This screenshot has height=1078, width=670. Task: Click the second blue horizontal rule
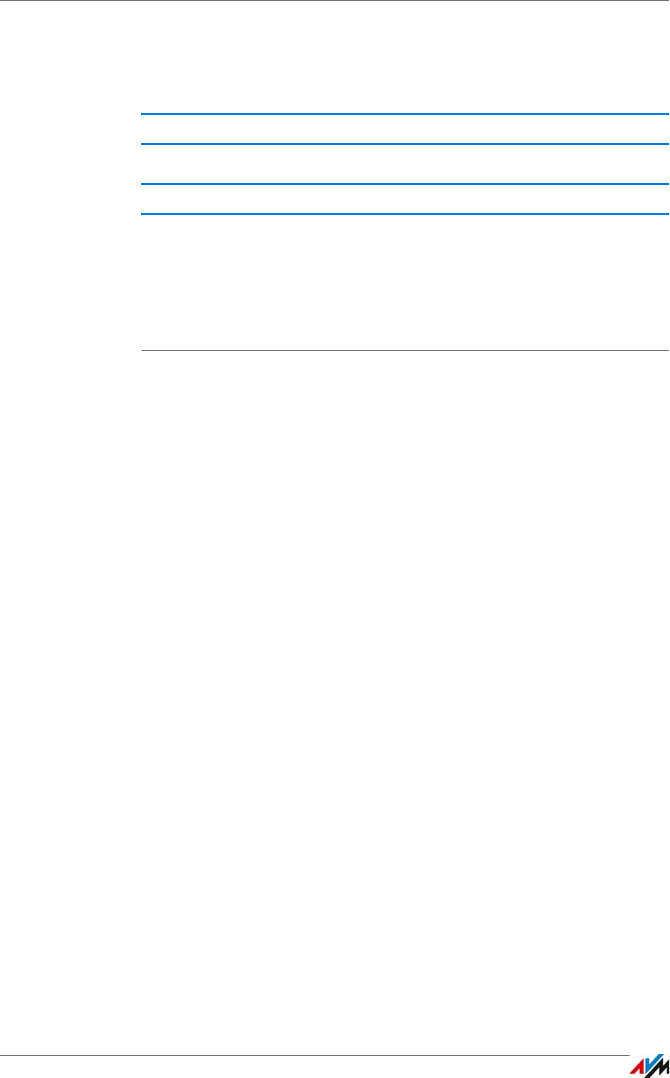click(405, 144)
